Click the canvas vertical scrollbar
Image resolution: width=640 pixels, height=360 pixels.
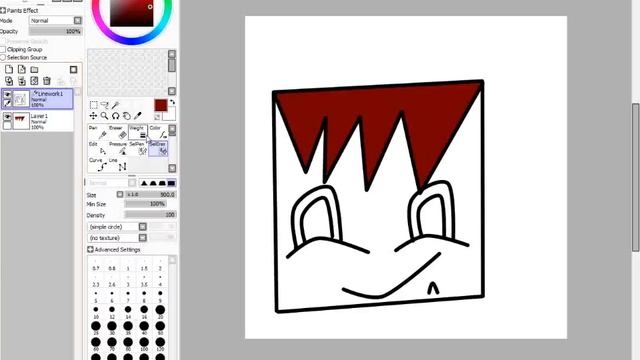[x=636, y=178]
